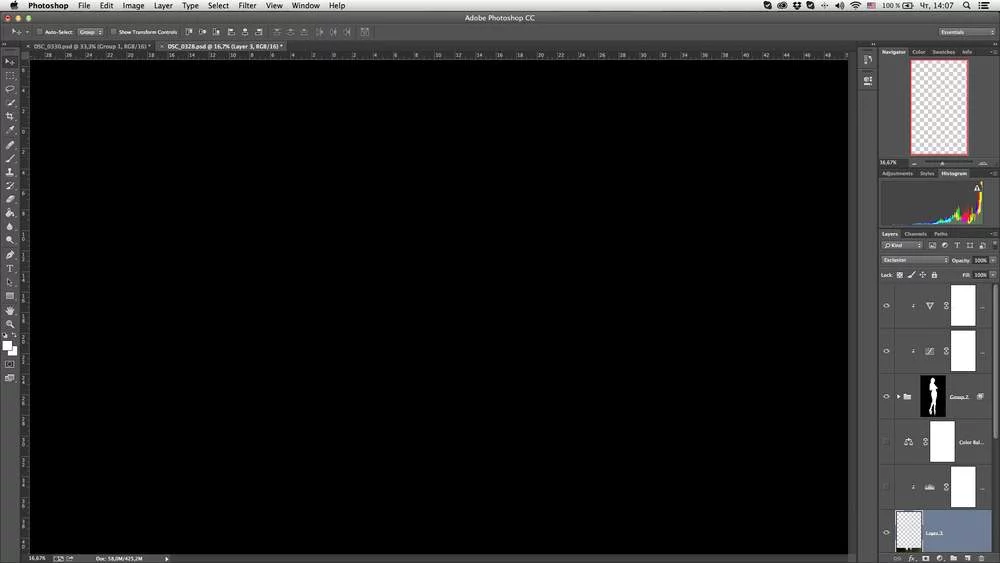1000x563 pixels.
Task: Select the Pen tool
Action: click(x=10, y=255)
